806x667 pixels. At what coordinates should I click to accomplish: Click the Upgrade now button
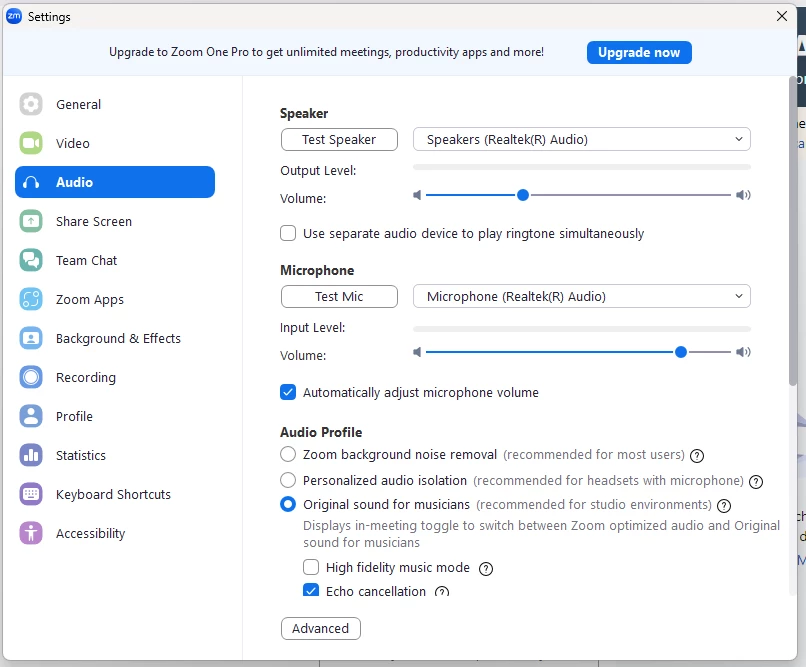(639, 52)
